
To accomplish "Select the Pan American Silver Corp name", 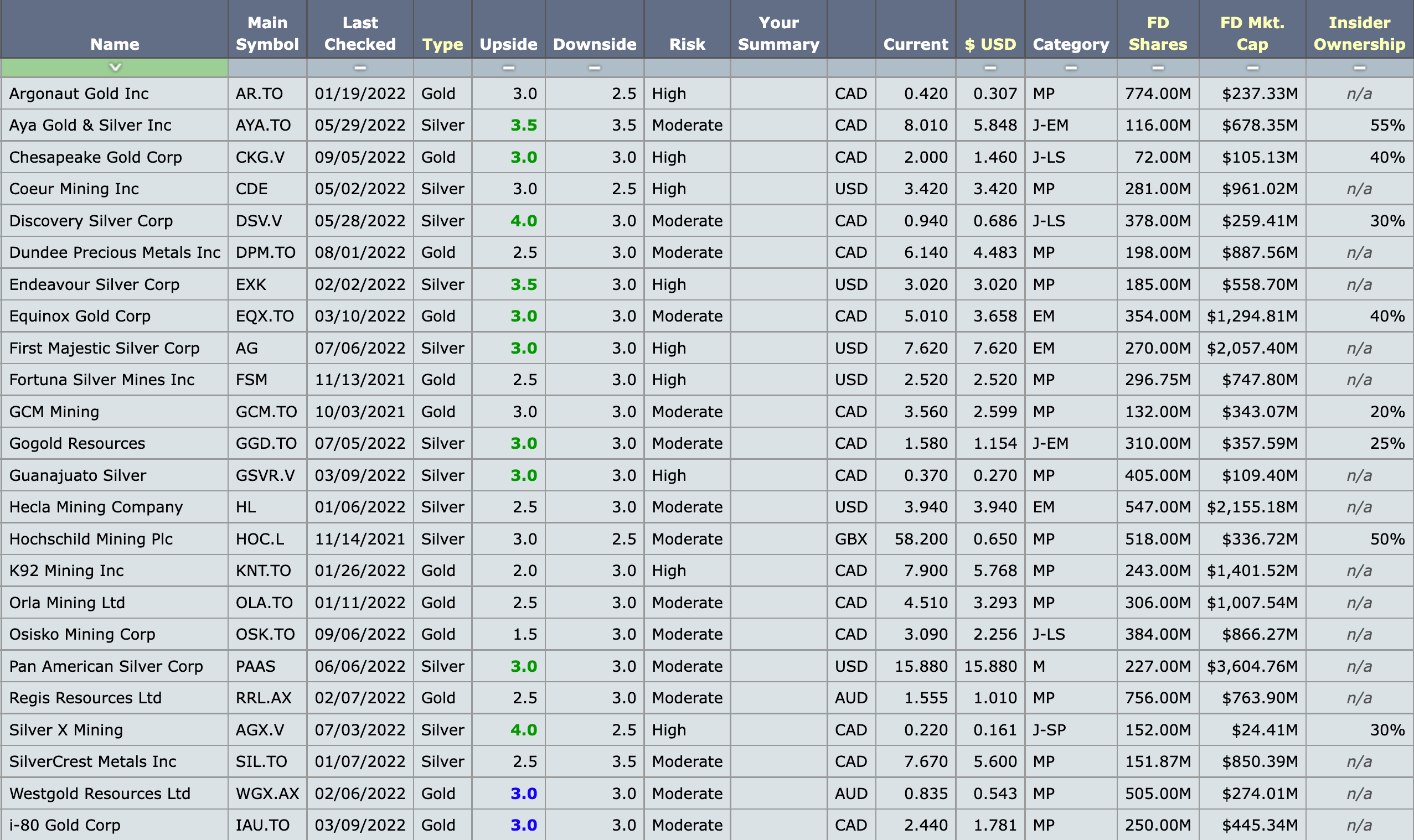I will pos(106,666).
